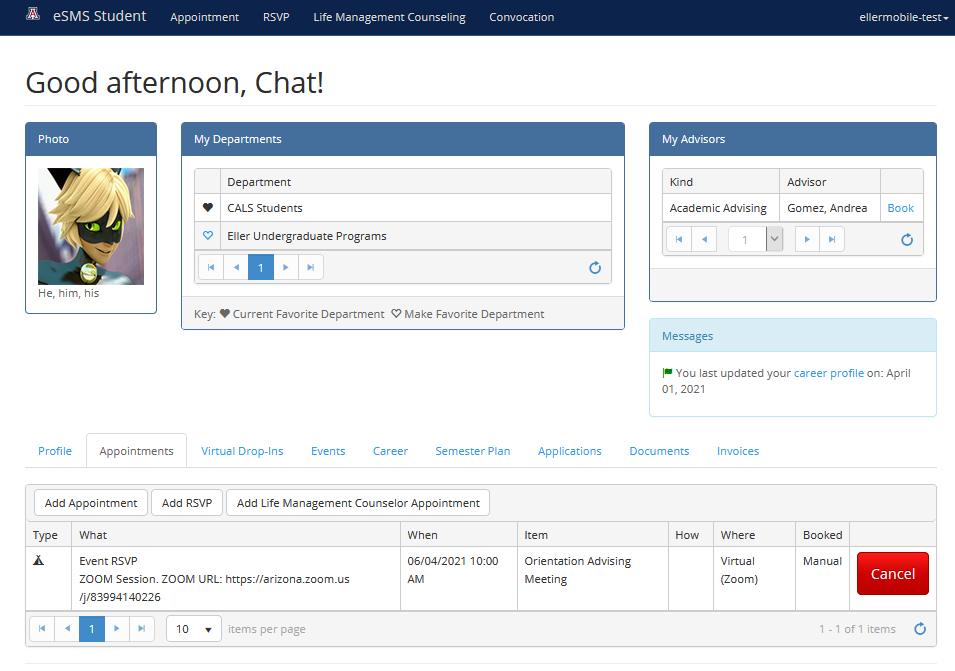This screenshot has width=955, height=671.
Task: Open the items per page dropdown
Action: point(194,629)
